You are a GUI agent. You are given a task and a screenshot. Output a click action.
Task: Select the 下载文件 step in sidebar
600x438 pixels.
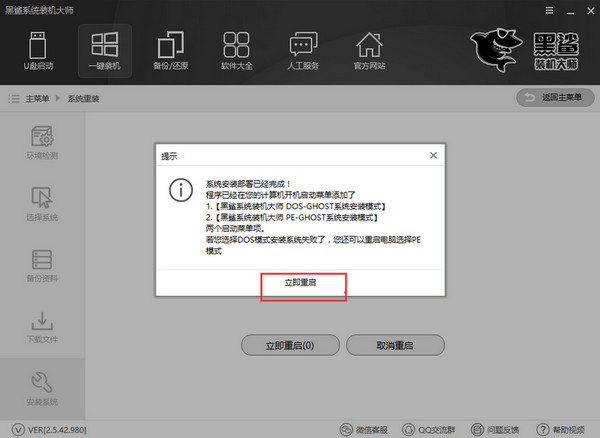coord(42,327)
